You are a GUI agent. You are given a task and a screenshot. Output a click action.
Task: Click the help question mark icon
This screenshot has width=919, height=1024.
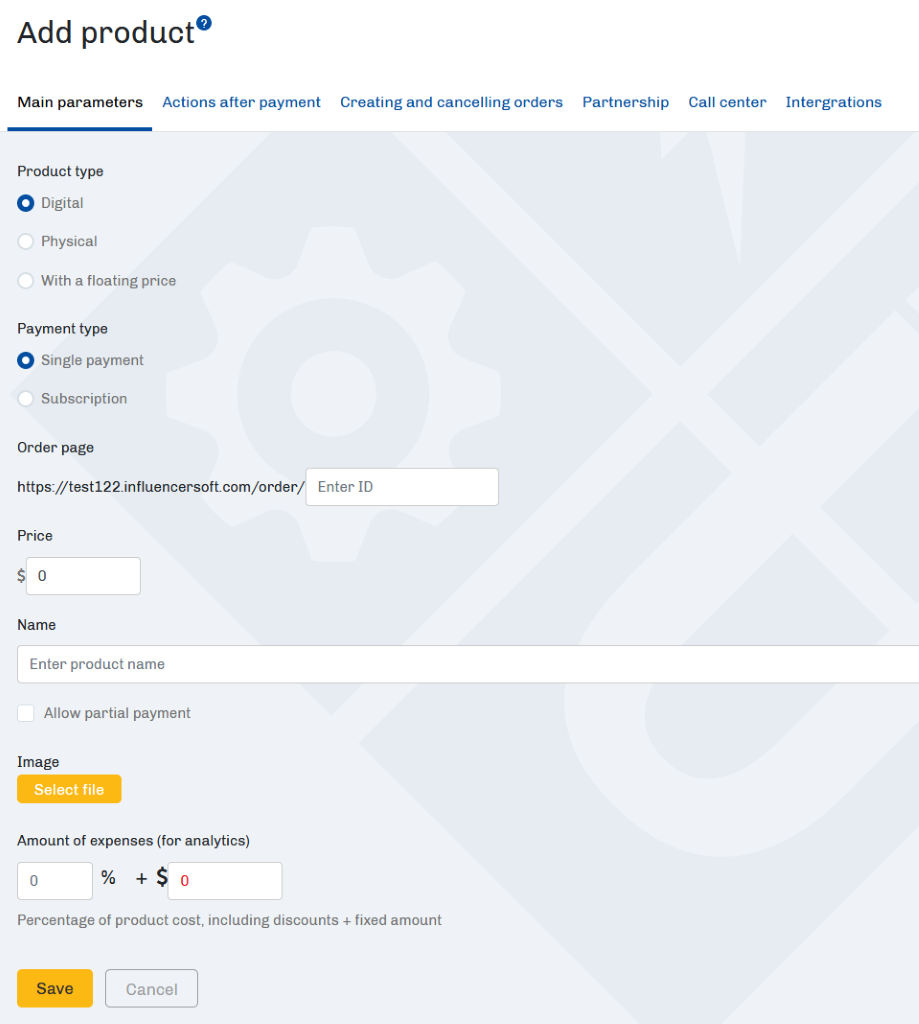click(x=204, y=23)
